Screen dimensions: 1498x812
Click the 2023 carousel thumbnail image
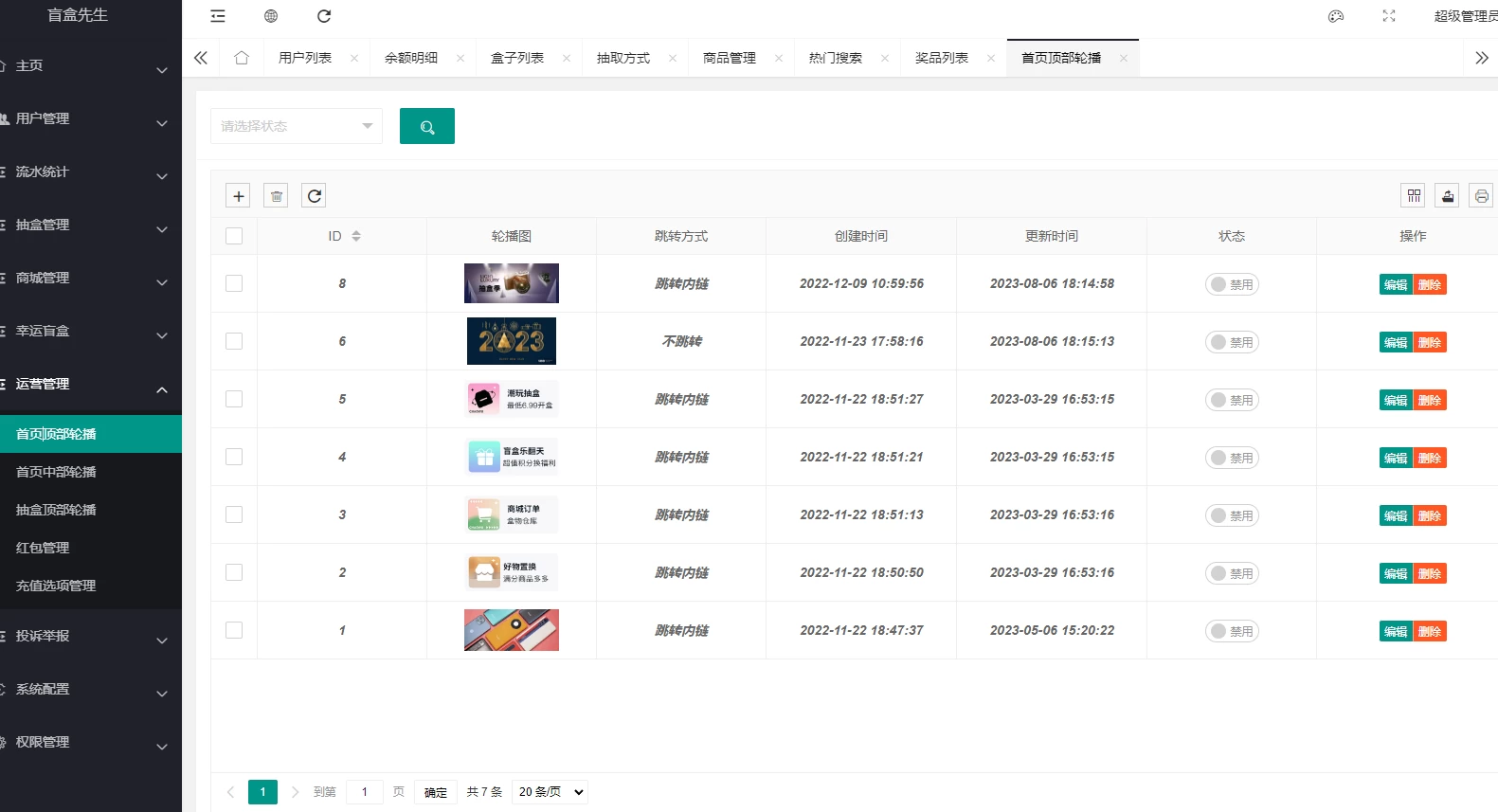point(511,341)
